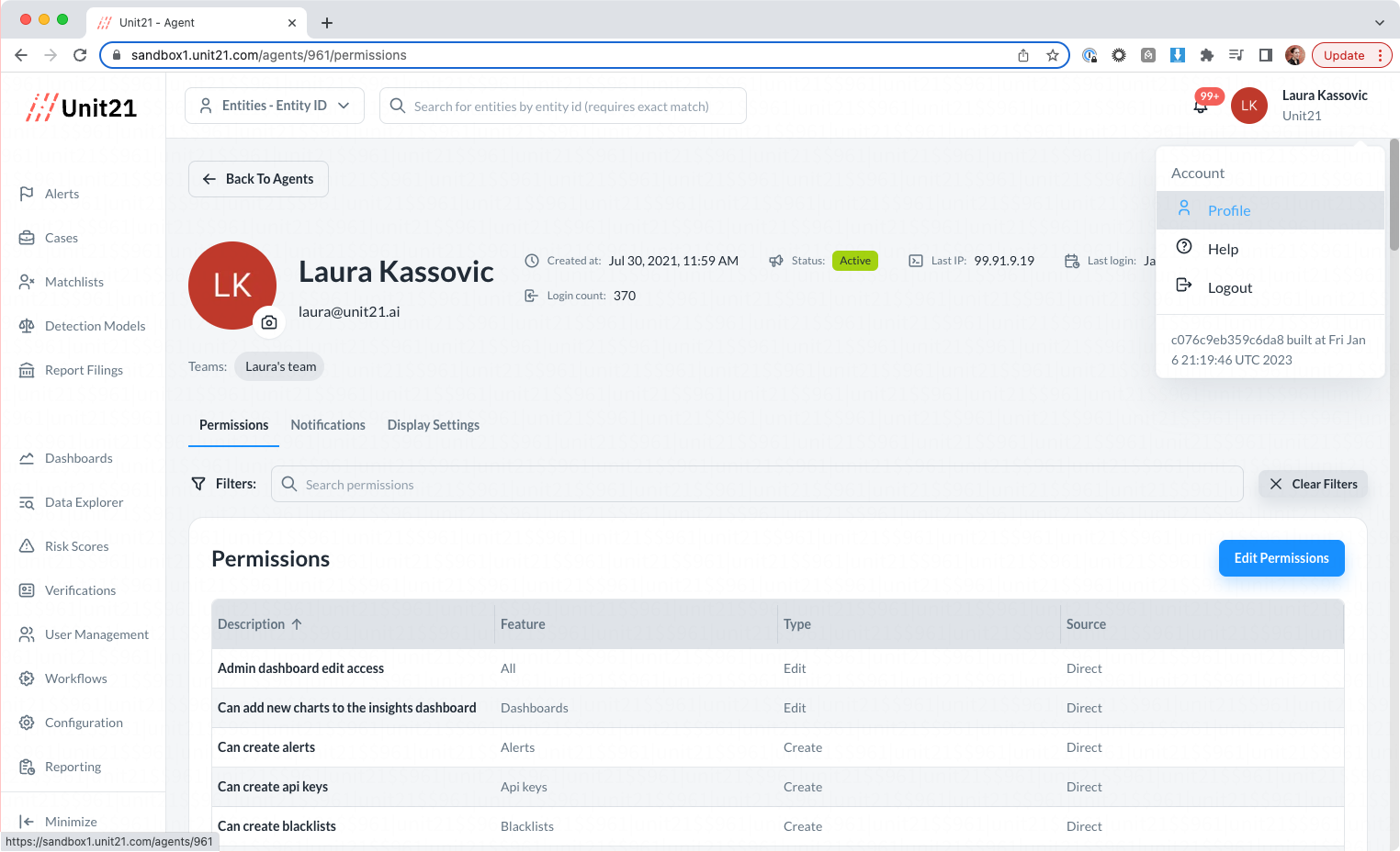Sort by Description column arrow
The image size is (1400, 852).
[x=297, y=624]
